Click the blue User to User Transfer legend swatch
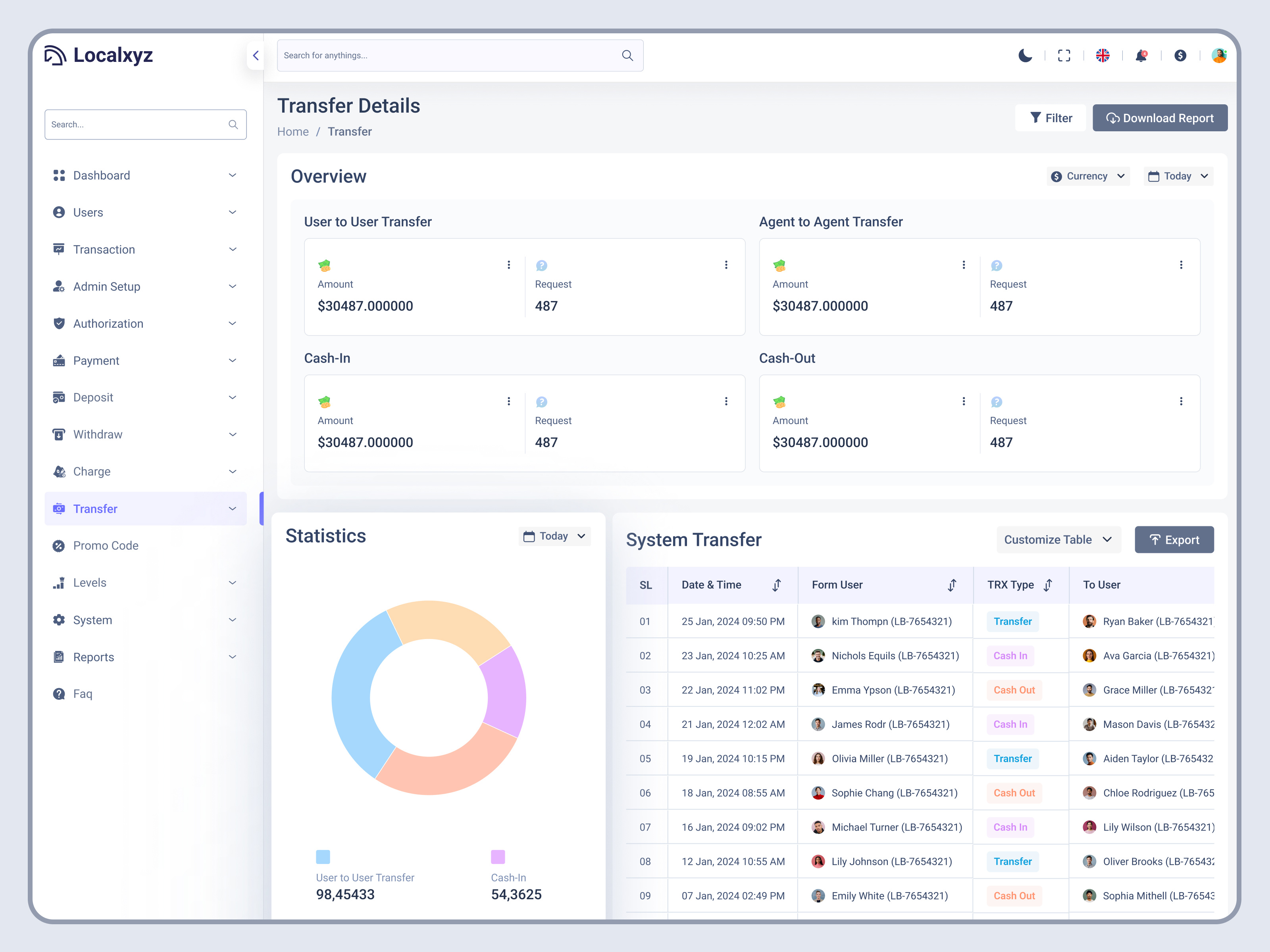This screenshot has height=952, width=1270. click(323, 857)
